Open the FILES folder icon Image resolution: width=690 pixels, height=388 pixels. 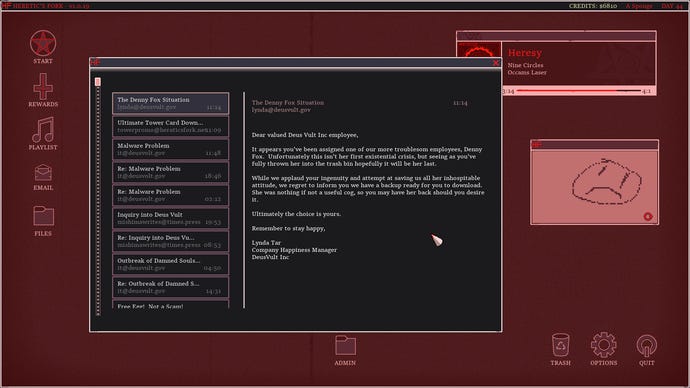coord(43,216)
